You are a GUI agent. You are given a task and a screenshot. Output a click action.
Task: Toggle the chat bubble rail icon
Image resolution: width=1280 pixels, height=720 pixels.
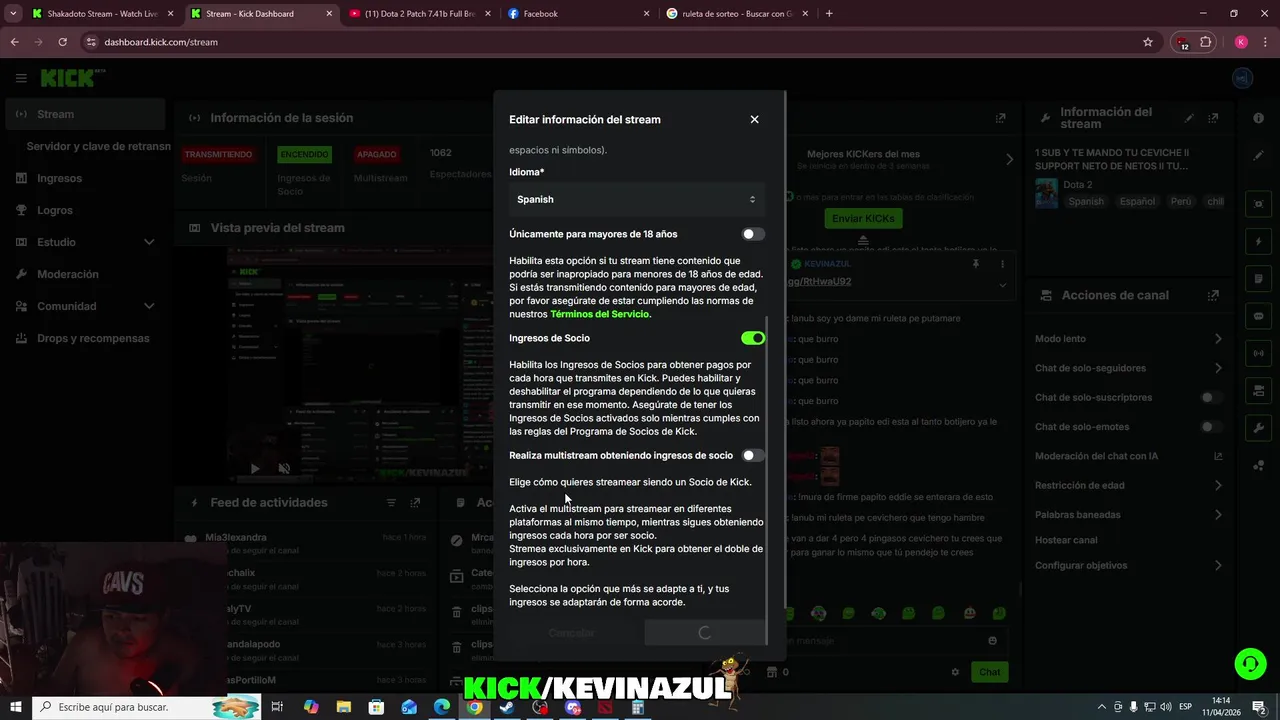(1258, 315)
